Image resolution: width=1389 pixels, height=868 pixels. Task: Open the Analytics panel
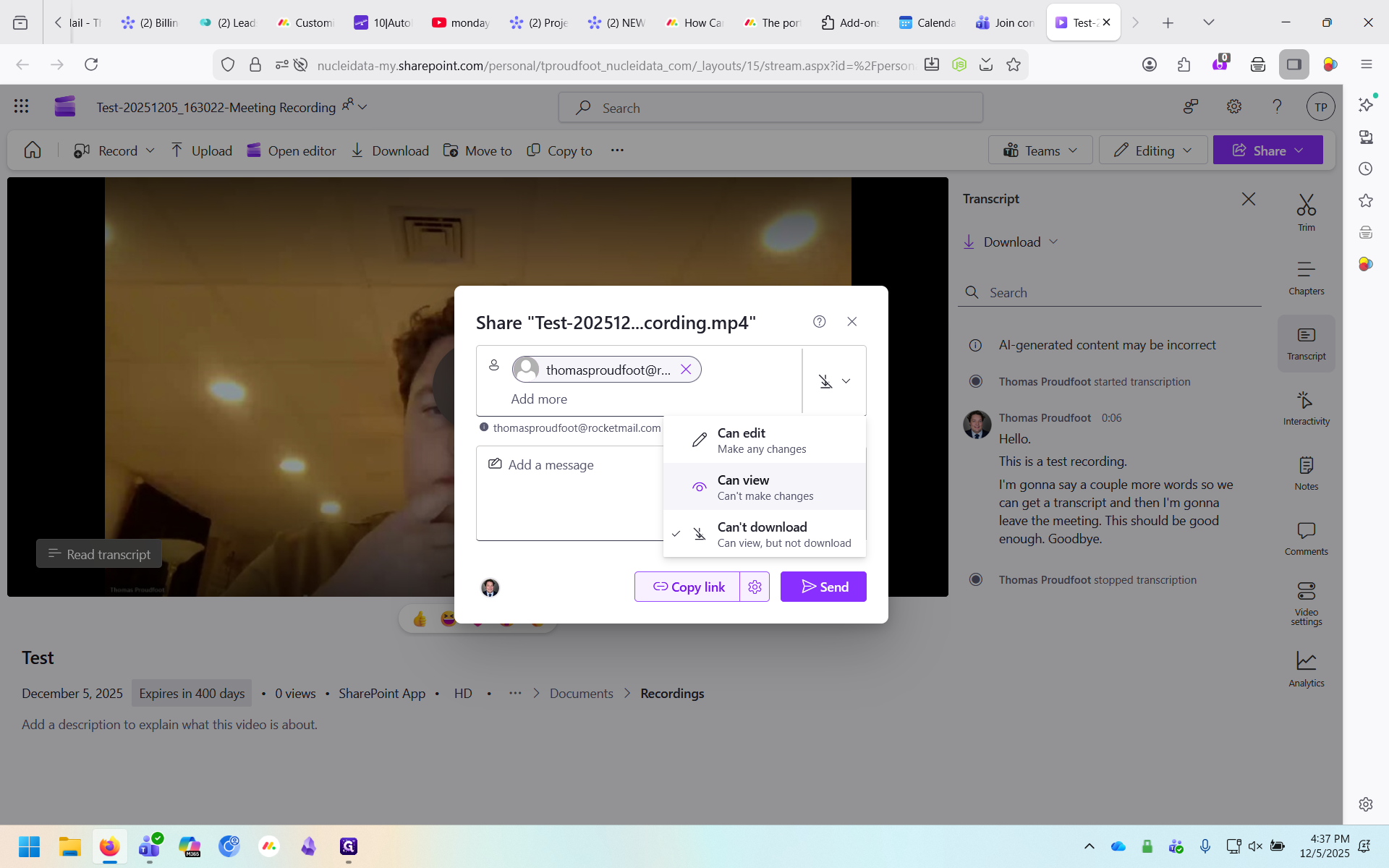click(1306, 668)
